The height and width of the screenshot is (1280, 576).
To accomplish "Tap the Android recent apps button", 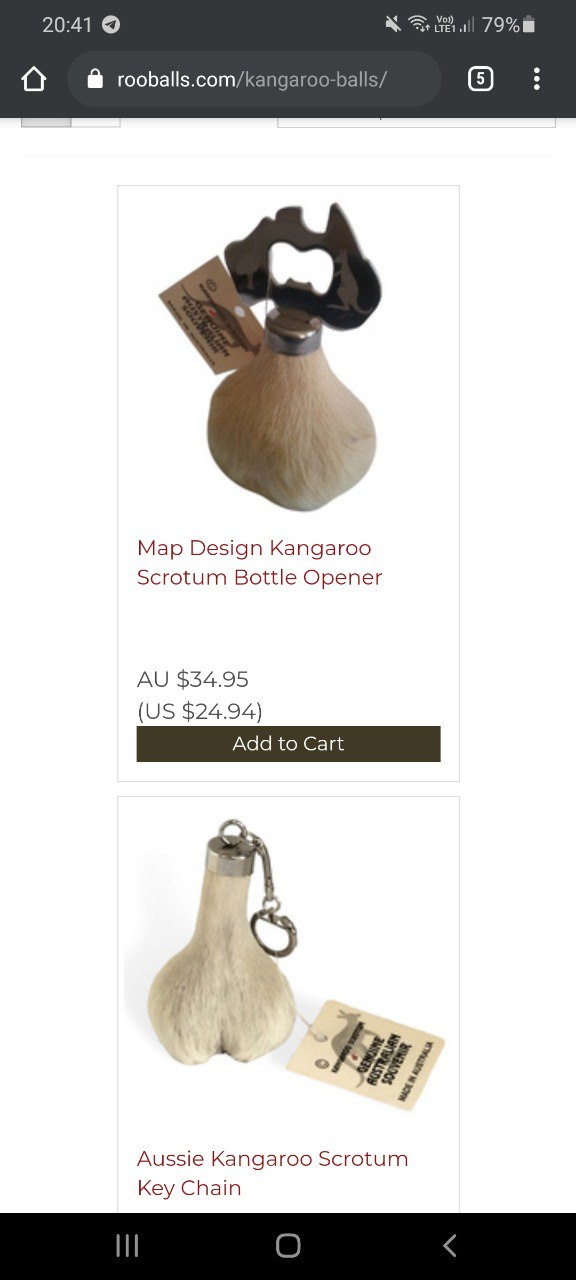I will click(127, 1245).
